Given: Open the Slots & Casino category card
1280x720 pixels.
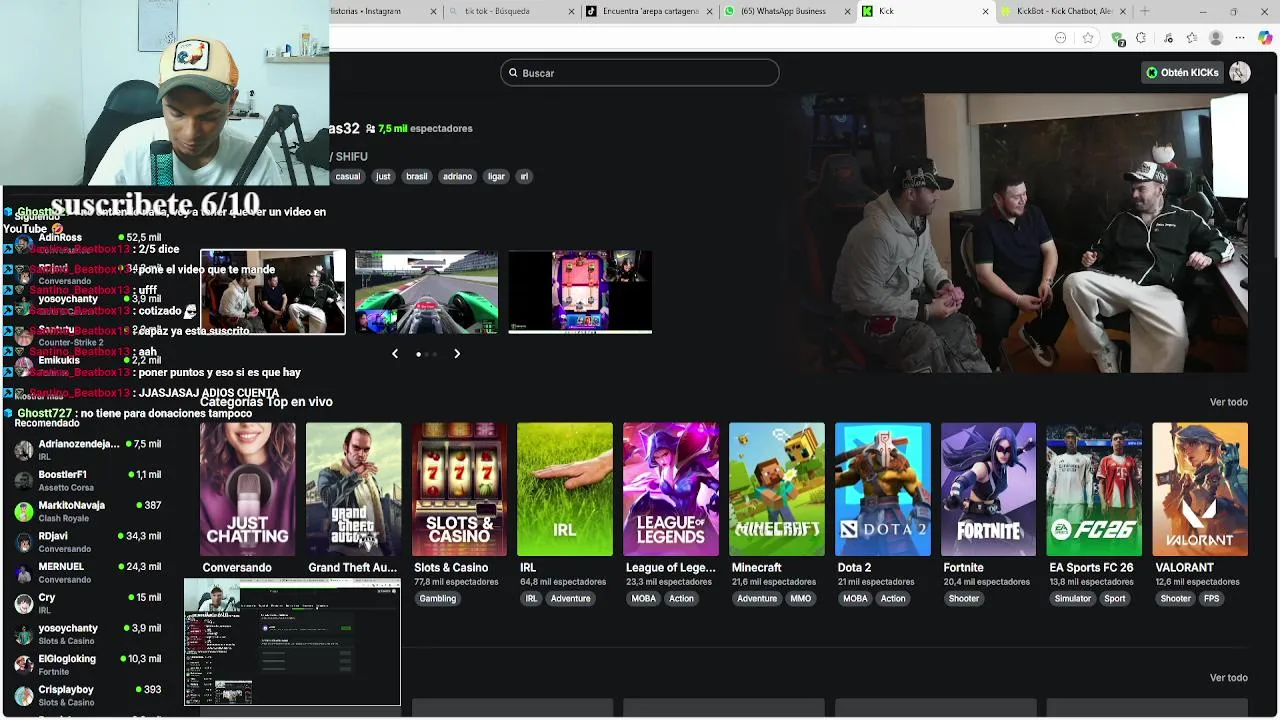Looking at the screenshot, I should click(460, 489).
